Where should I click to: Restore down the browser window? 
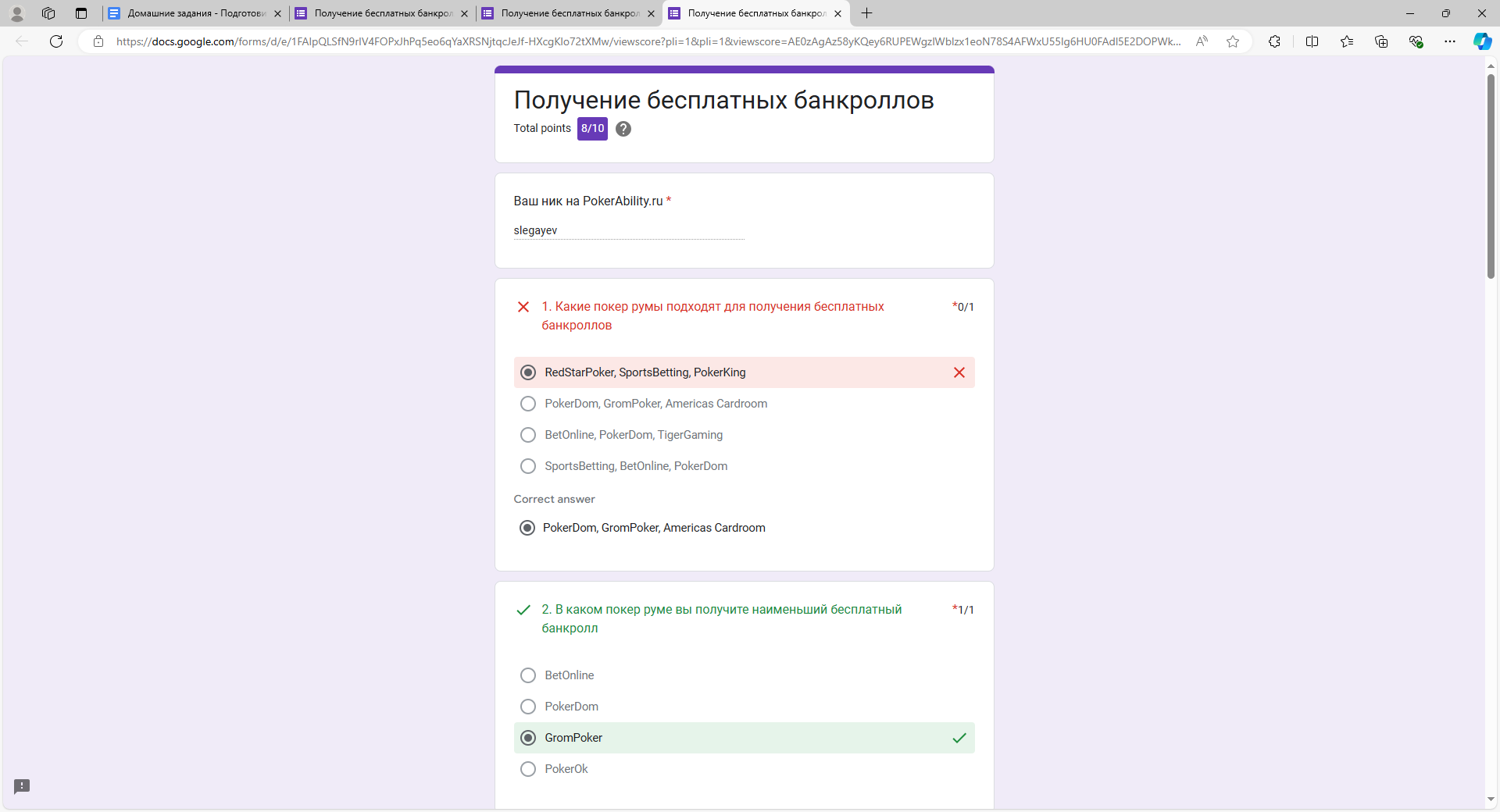[x=1446, y=13]
